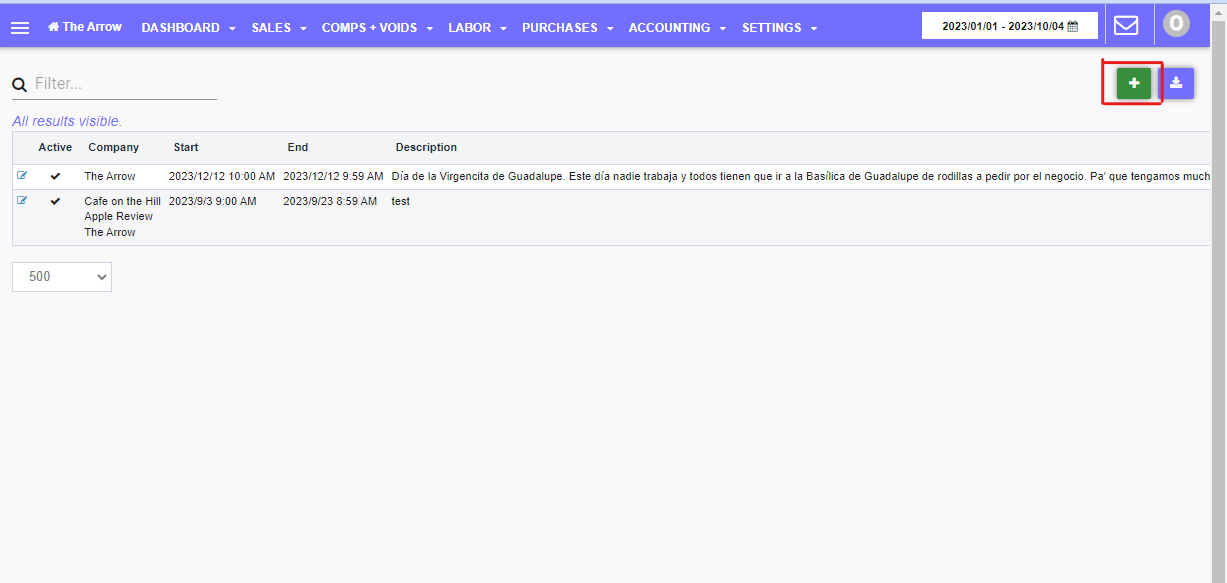Click the user avatar icon
This screenshot has width=1227, height=583.
coord(1176,23)
